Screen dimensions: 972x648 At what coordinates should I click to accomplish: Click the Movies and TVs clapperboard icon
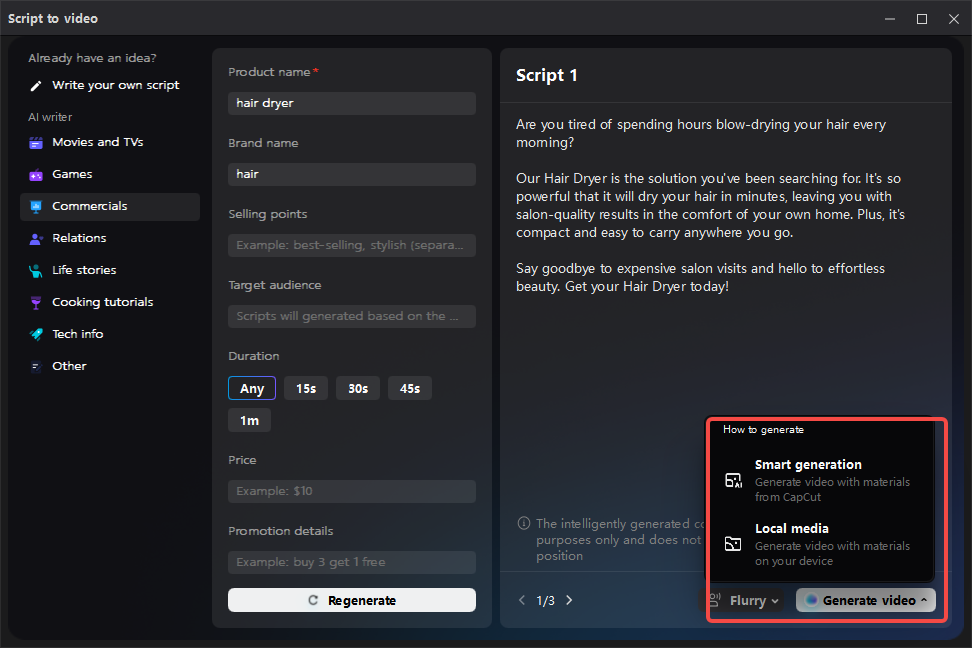pyautogui.click(x=36, y=143)
